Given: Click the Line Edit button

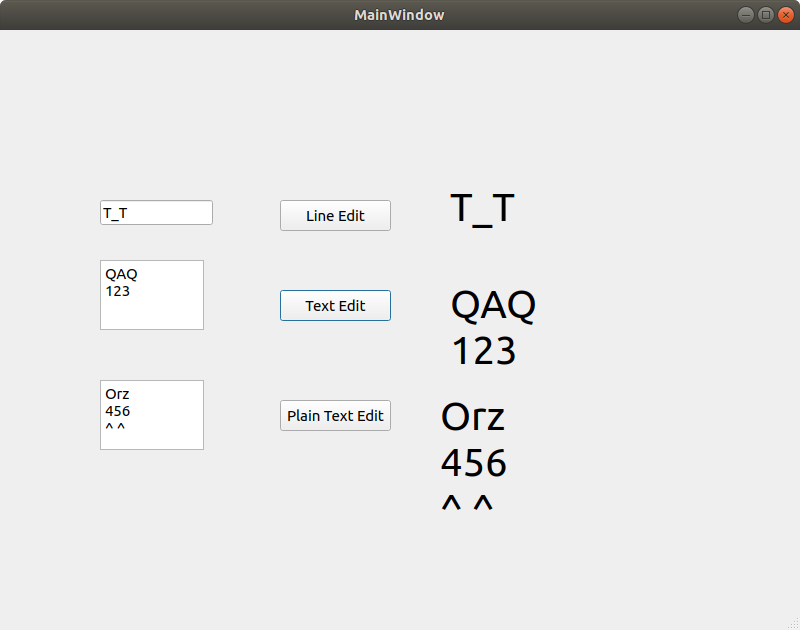Looking at the screenshot, I should pyautogui.click(x=335, y=215).
